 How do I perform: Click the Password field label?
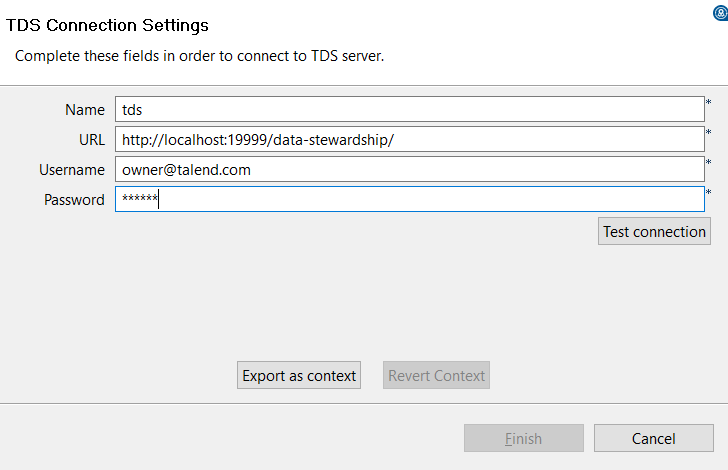click(74, 200)
